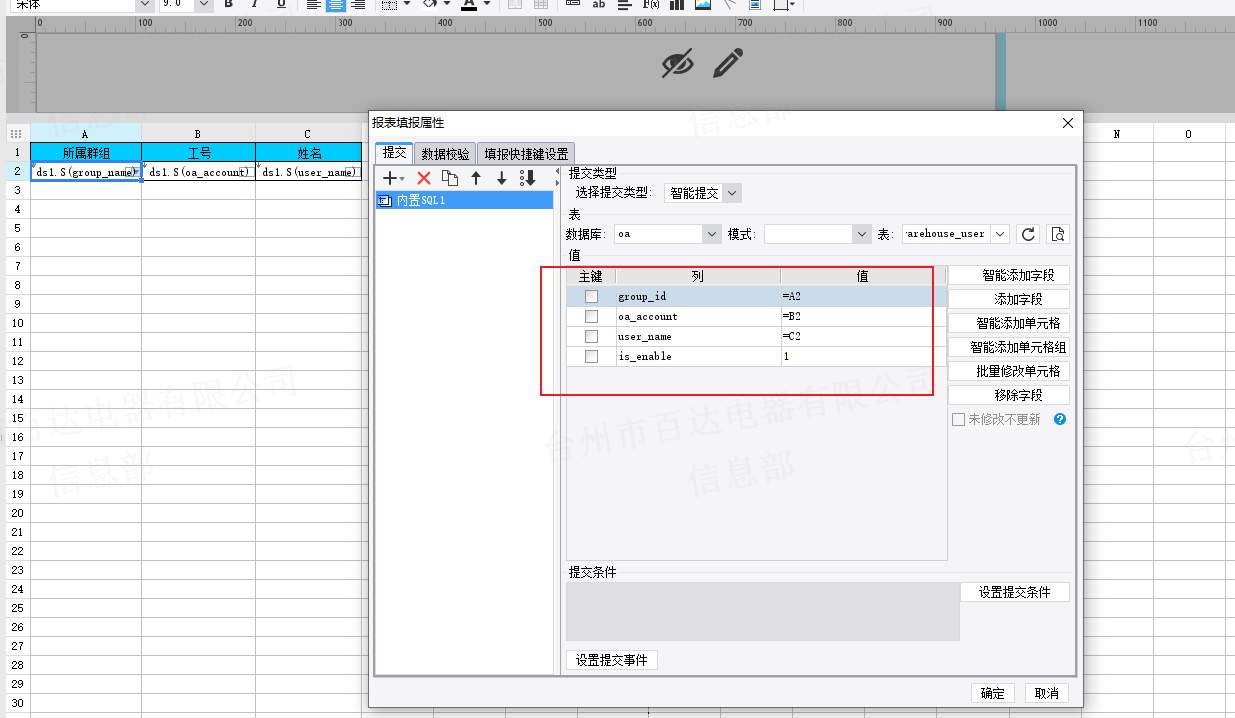Click the 设置提交事件 button
This screenshot has width=1235, height=718.
pos(612,660)
